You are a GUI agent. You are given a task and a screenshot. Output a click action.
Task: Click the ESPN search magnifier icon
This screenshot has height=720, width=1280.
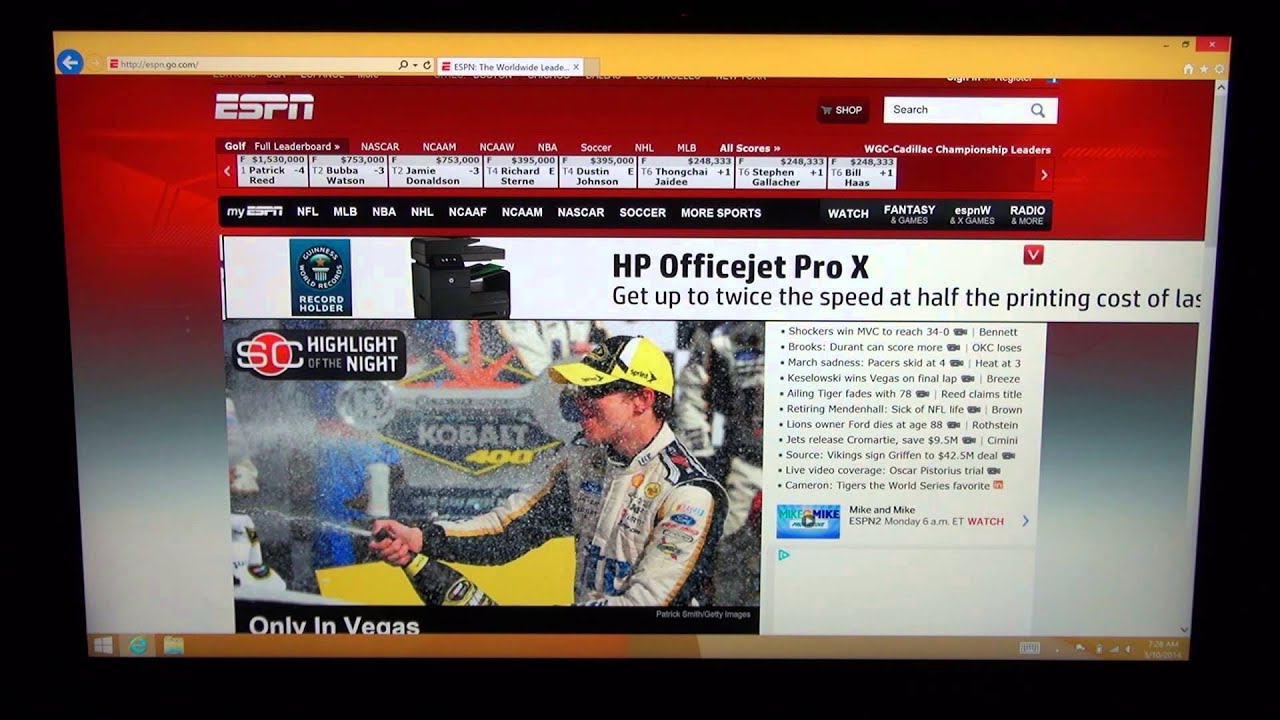1038,110
